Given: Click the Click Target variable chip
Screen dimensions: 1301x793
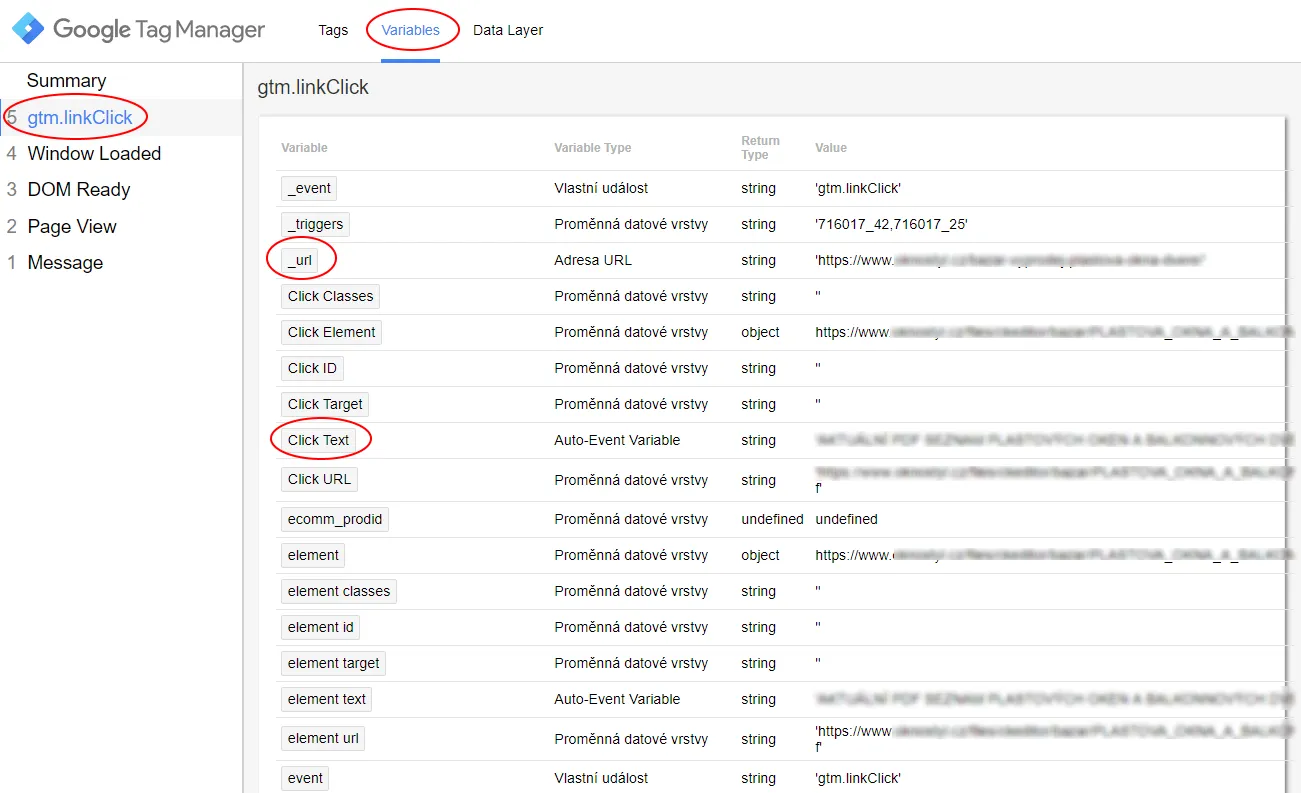Looking at the screenshot, I should coord(325,404).
